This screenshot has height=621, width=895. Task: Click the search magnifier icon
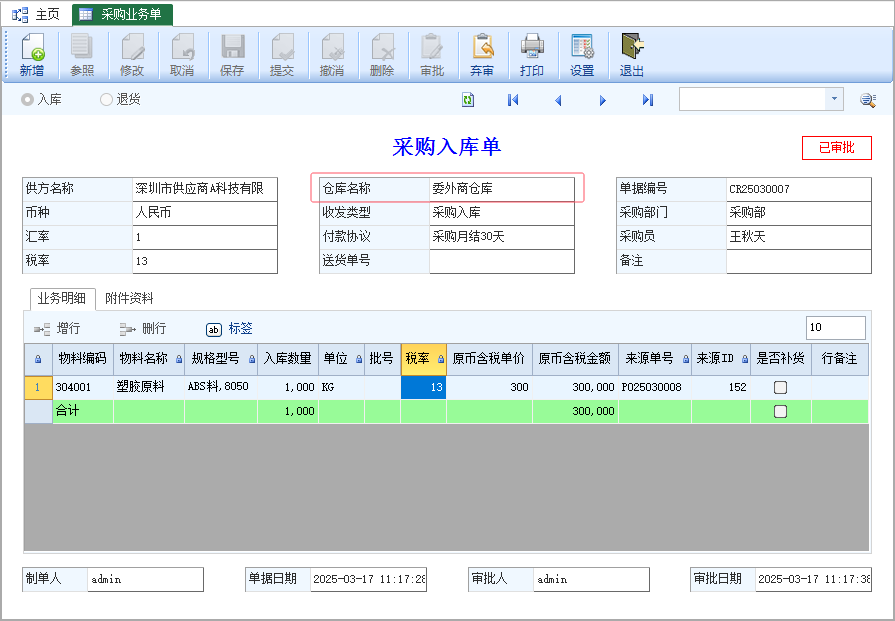(868, 100)
